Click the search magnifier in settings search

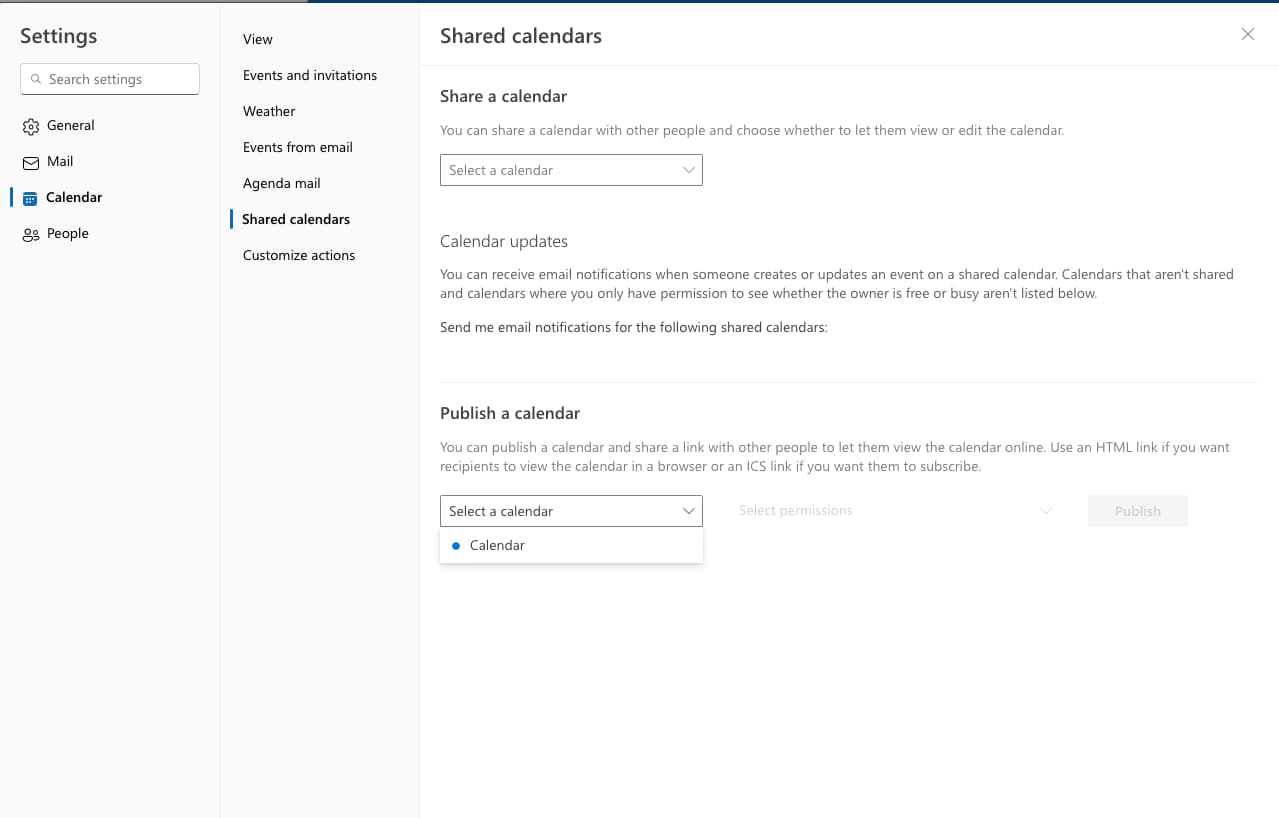tap(36, 78)
